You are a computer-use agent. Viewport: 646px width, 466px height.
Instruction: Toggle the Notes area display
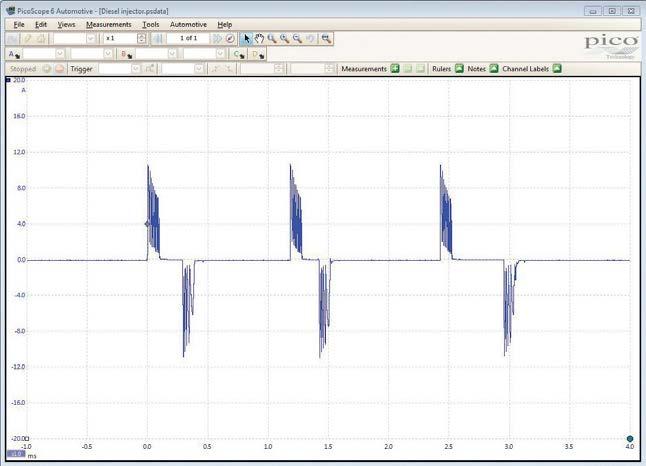pos(494,68)
